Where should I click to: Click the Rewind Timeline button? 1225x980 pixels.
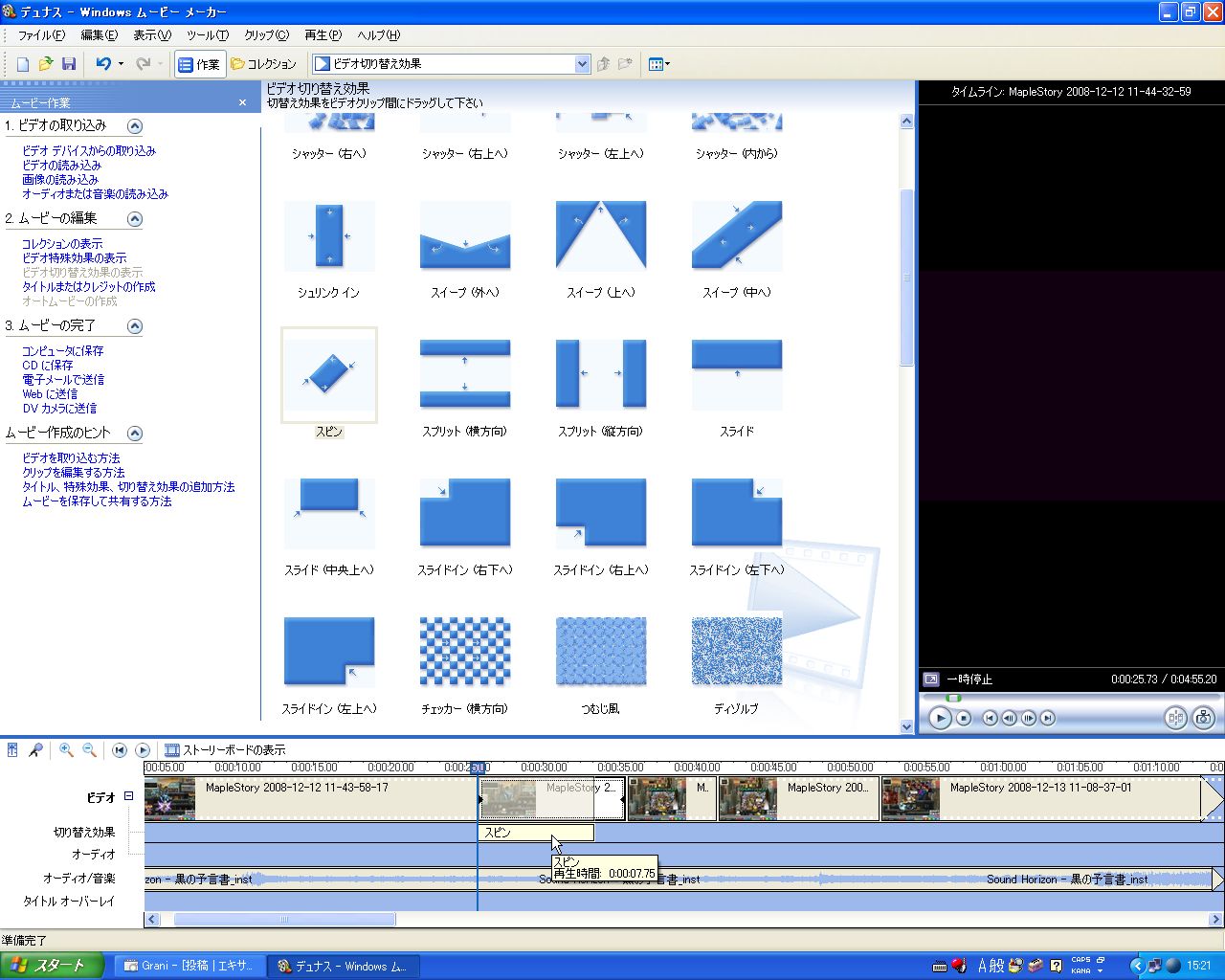(120, 750)
